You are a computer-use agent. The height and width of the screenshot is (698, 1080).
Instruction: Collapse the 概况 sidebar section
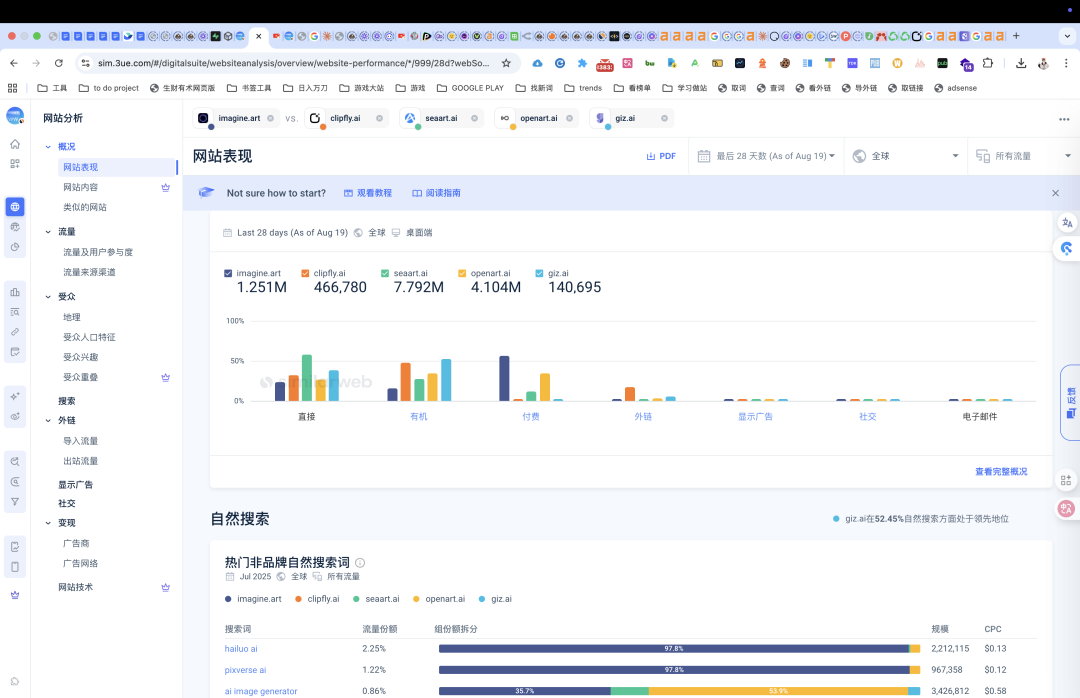tap(48, 147)
